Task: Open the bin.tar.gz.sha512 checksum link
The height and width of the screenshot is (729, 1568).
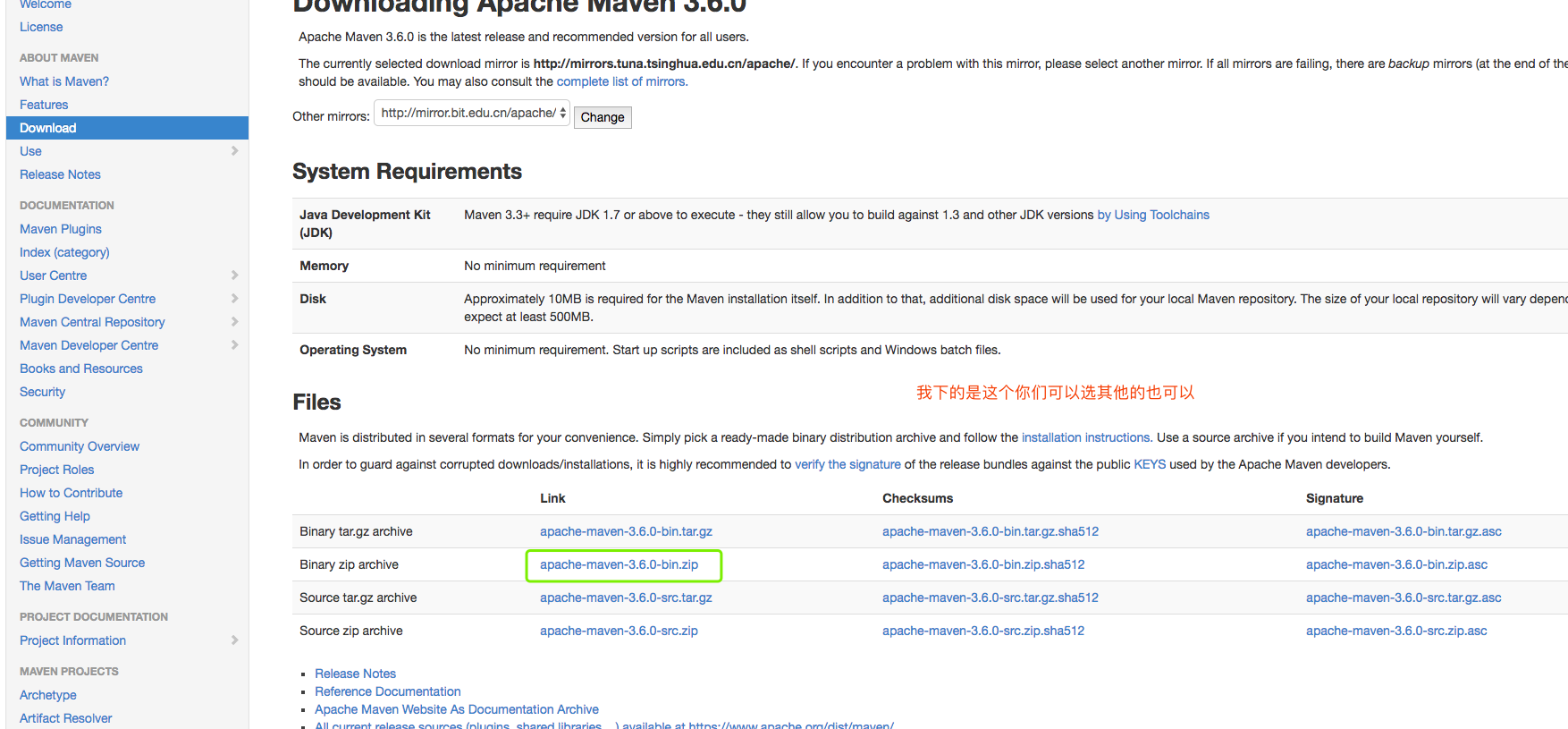Action: point(991,531)
